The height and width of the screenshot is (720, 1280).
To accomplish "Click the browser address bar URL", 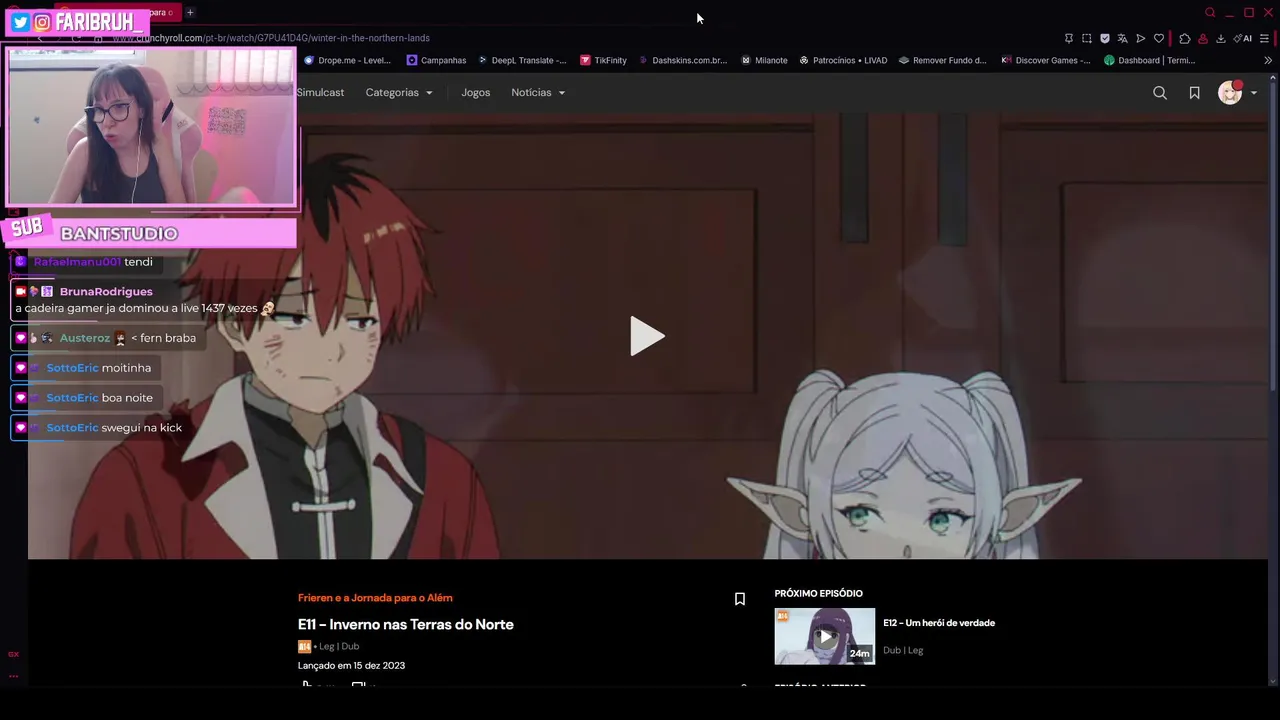I will click(x=270, y=38).
